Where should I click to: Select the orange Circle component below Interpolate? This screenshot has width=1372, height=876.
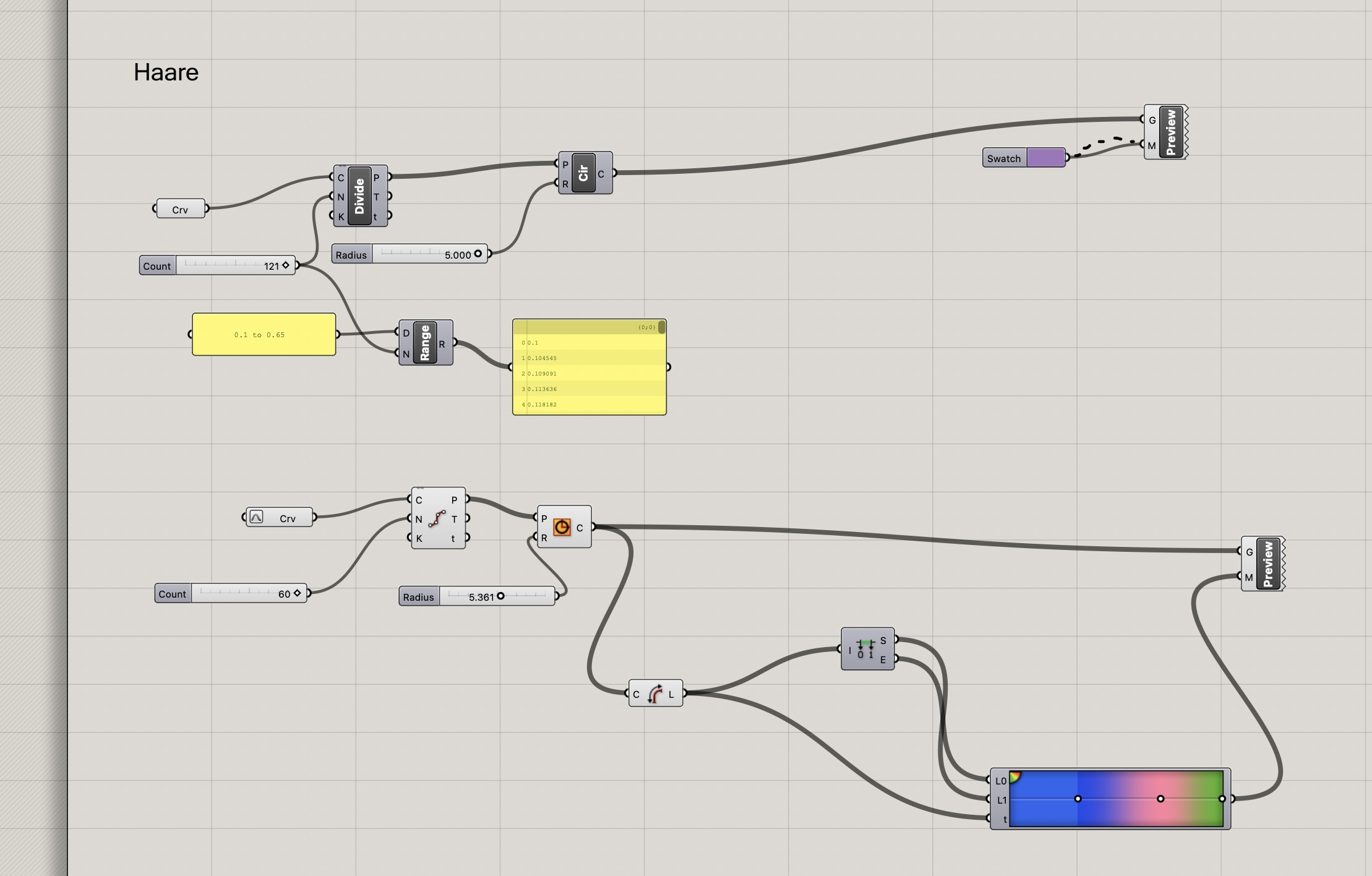click(562, 527)
